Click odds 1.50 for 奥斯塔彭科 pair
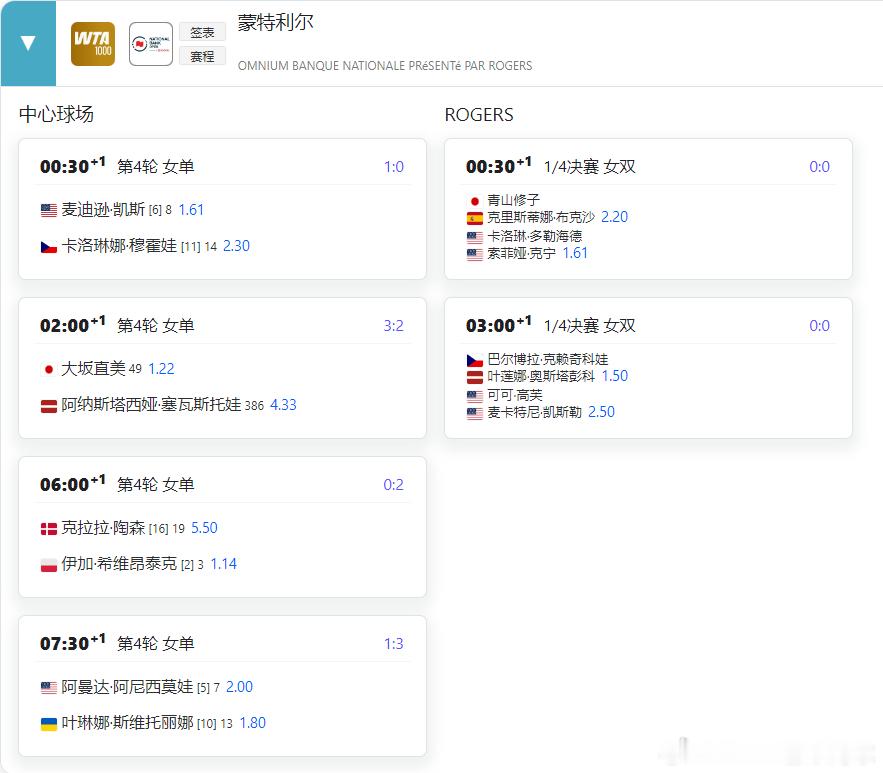This screenshot has height=773, width=883. tap(614, 376)
